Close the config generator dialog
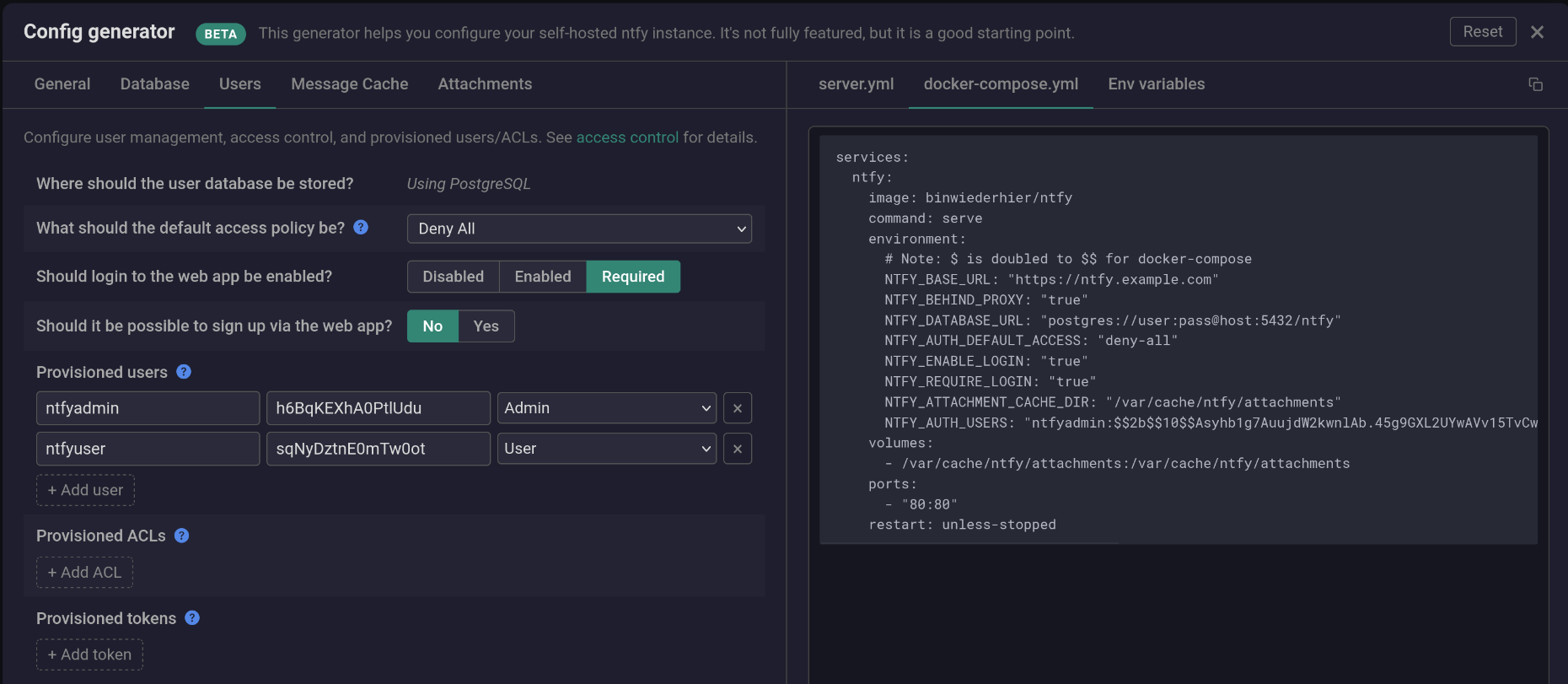This screenshot has width=1568, height=684. (1537, 32)
